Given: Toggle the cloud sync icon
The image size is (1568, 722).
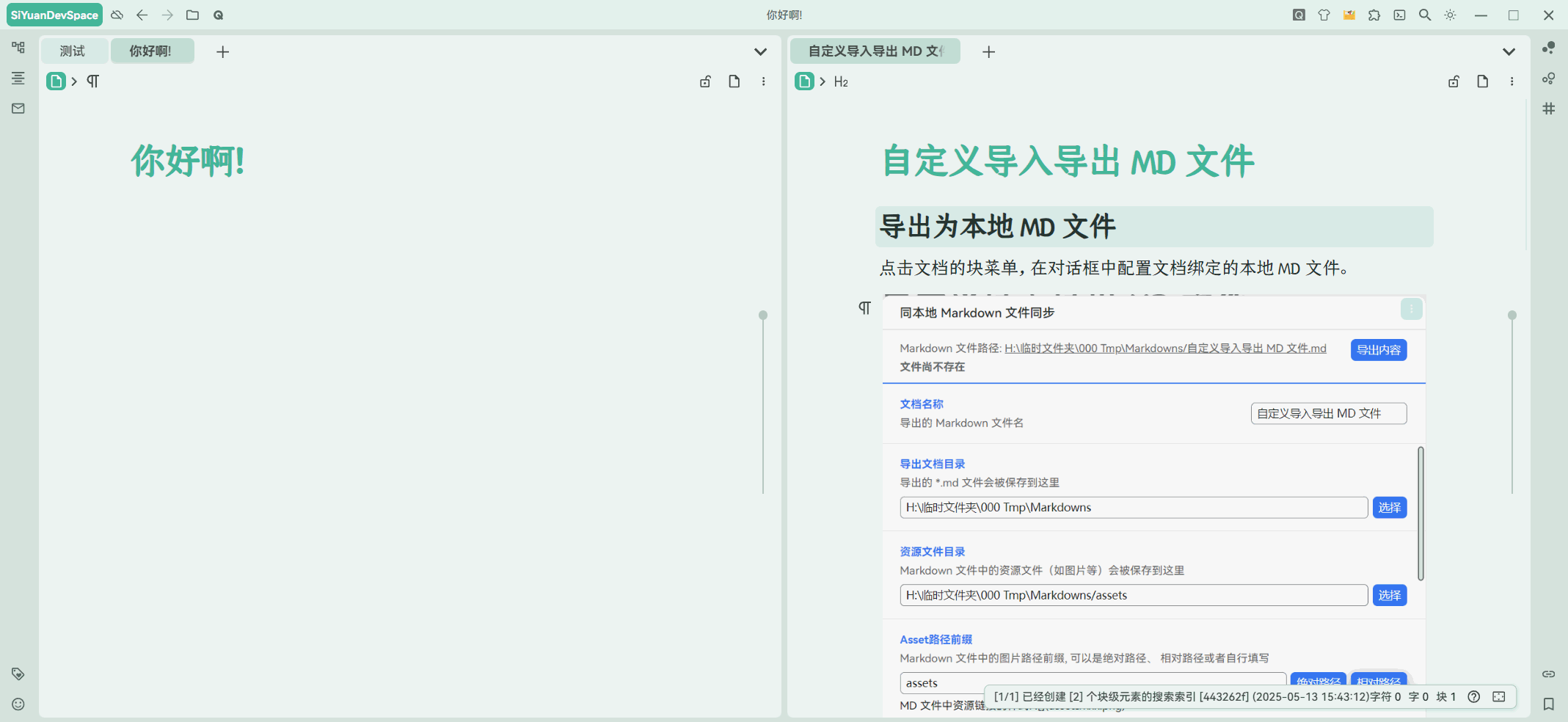Looking at the screenshot, I should pos(117,15).
